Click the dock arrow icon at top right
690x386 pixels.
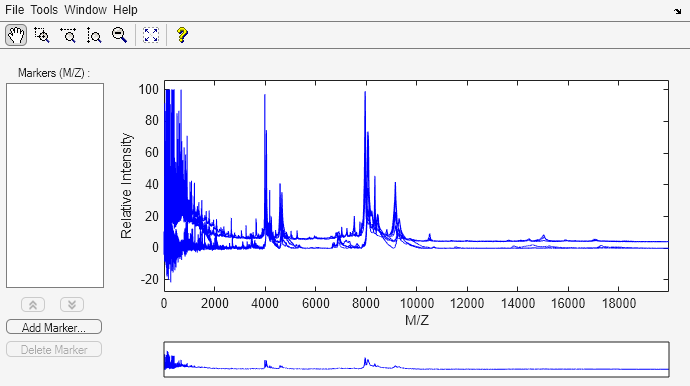coord(677,11)
